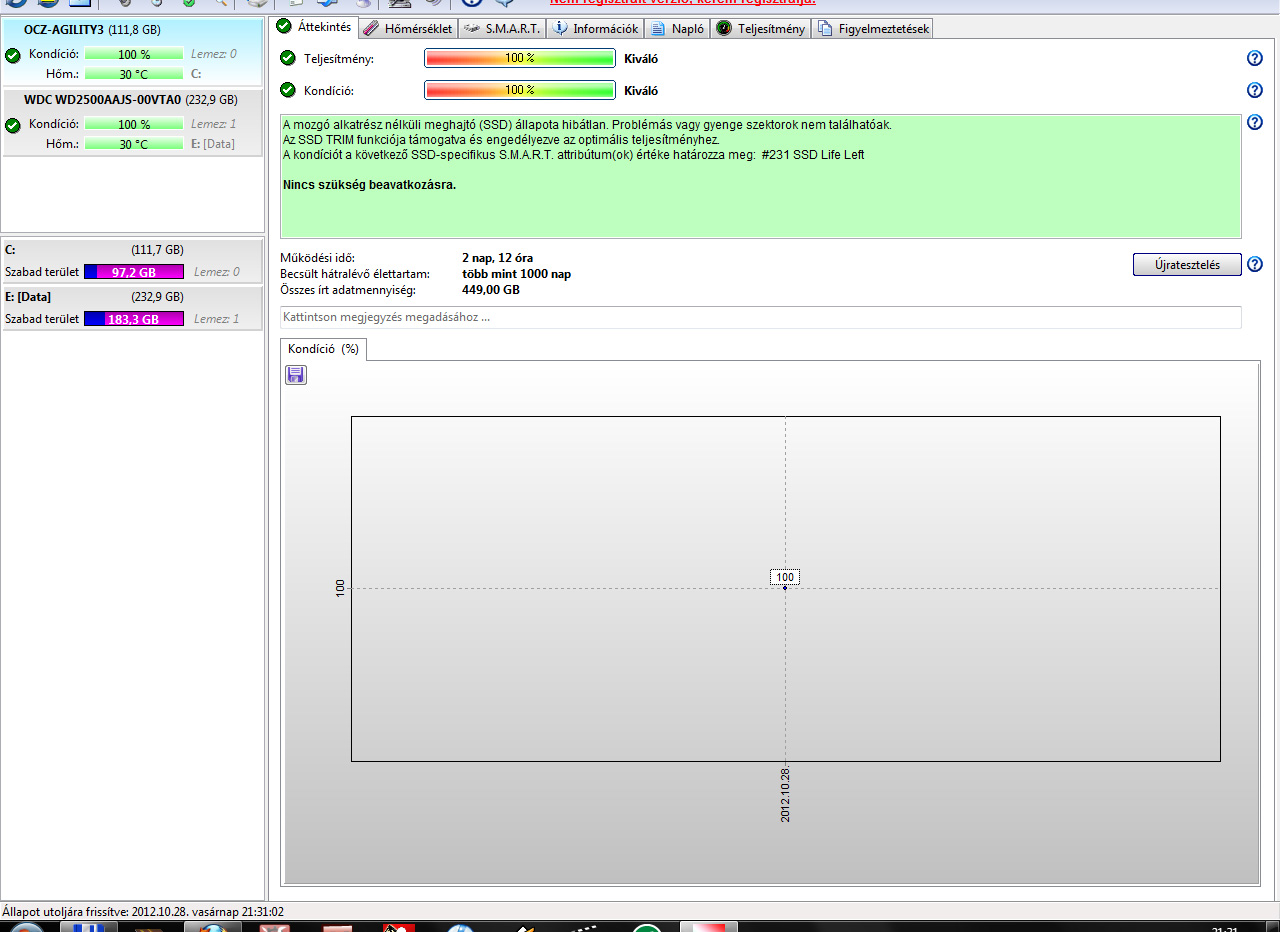1280x932 pixels.
Task: Click the több mint 1000 nap value
Action: [x=516, y=274]
